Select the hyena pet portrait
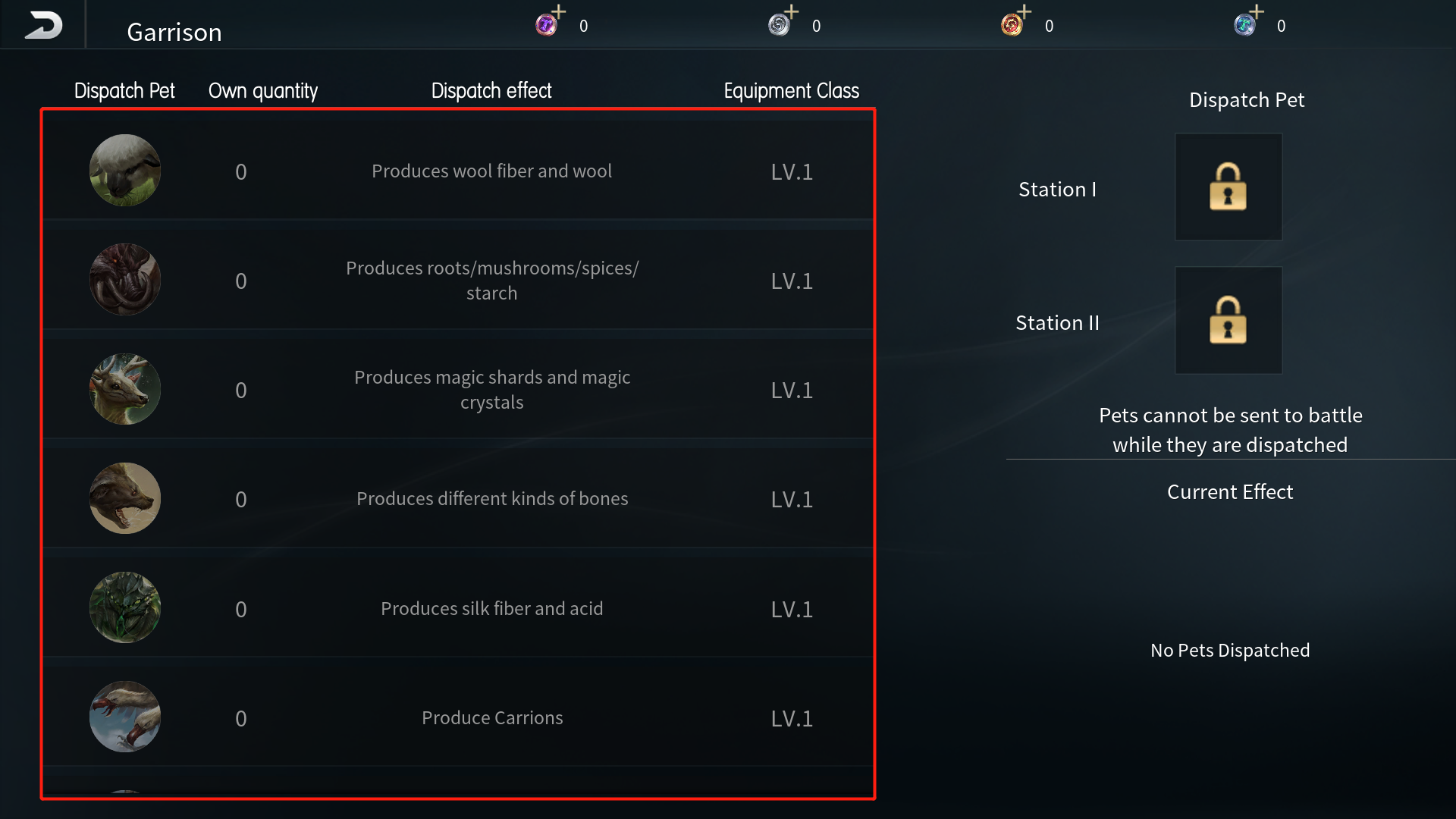The height and width of the screenshot is (819, 1456). pyautogui.click(x=125, y=498)
